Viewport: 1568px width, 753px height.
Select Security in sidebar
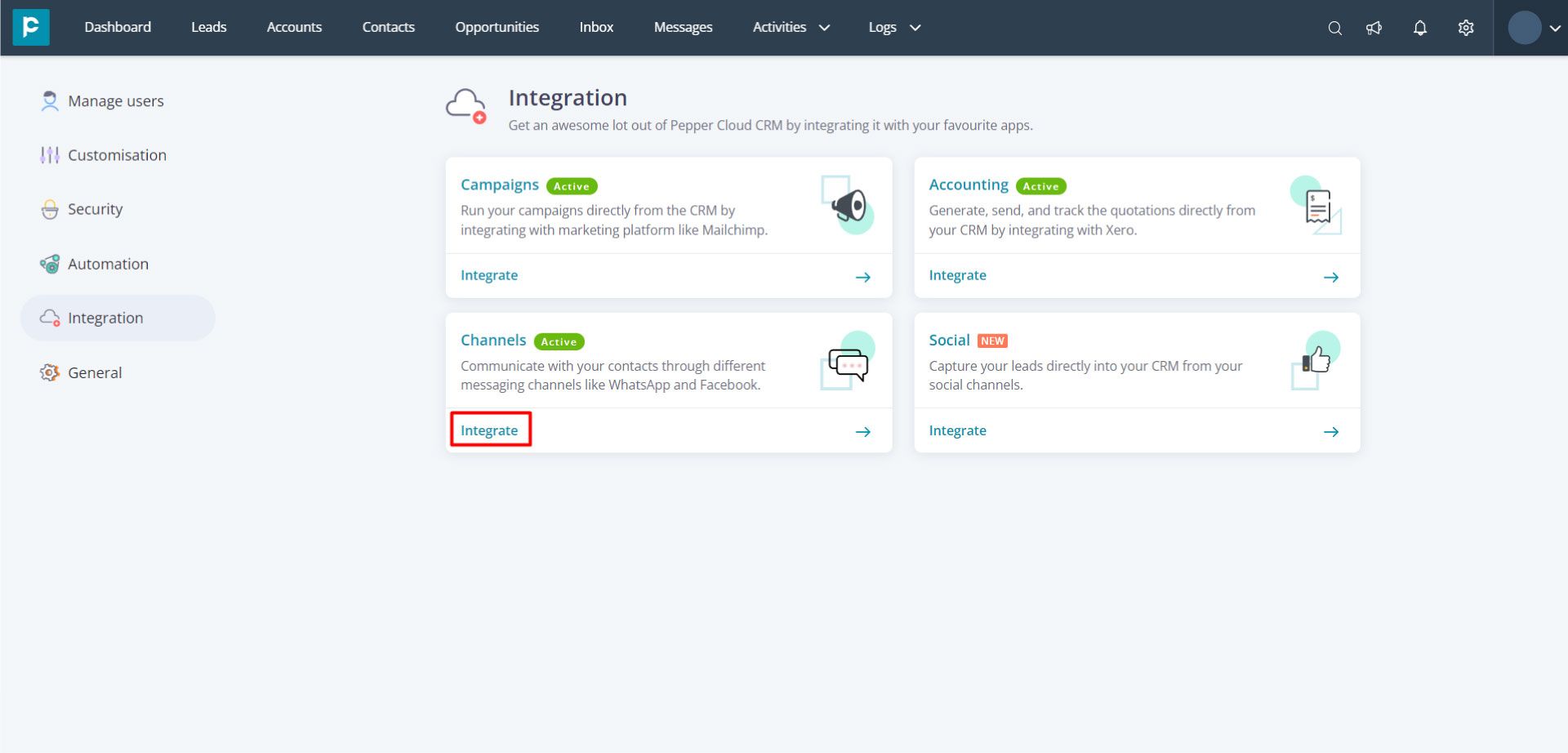pos(96,209)
